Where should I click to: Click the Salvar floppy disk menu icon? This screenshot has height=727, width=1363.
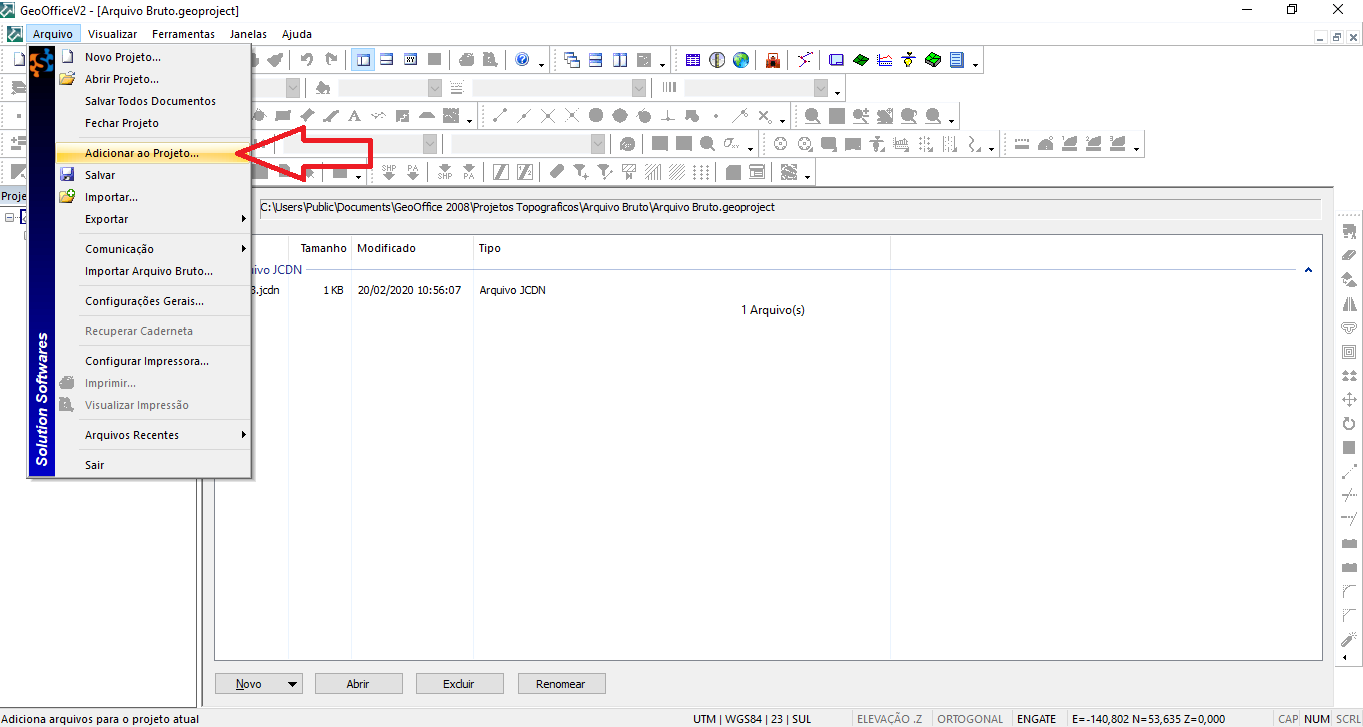pyautogui.click(x=67, y=175)
